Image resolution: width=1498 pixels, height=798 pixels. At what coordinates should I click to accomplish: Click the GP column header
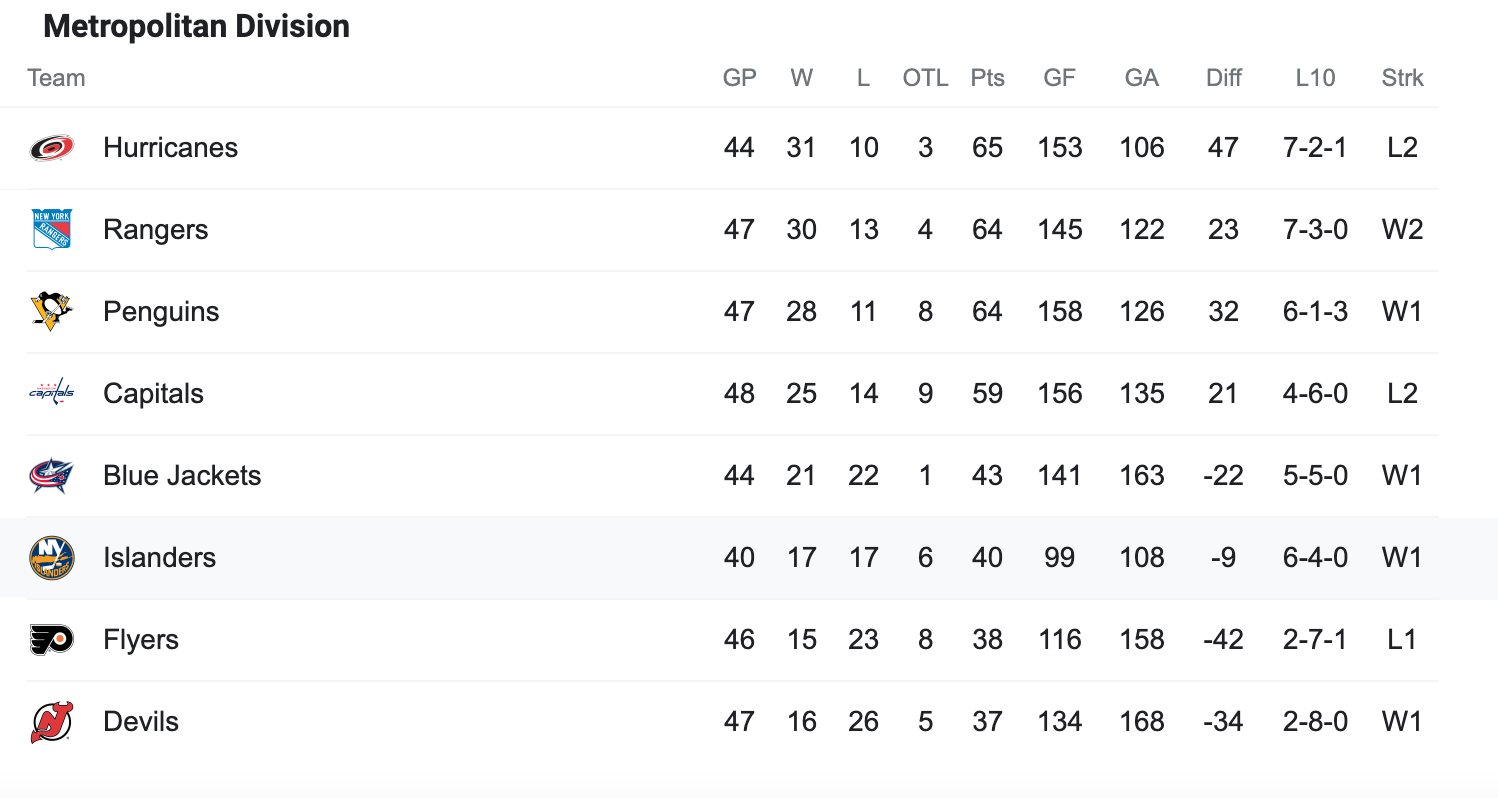point(740,78)
